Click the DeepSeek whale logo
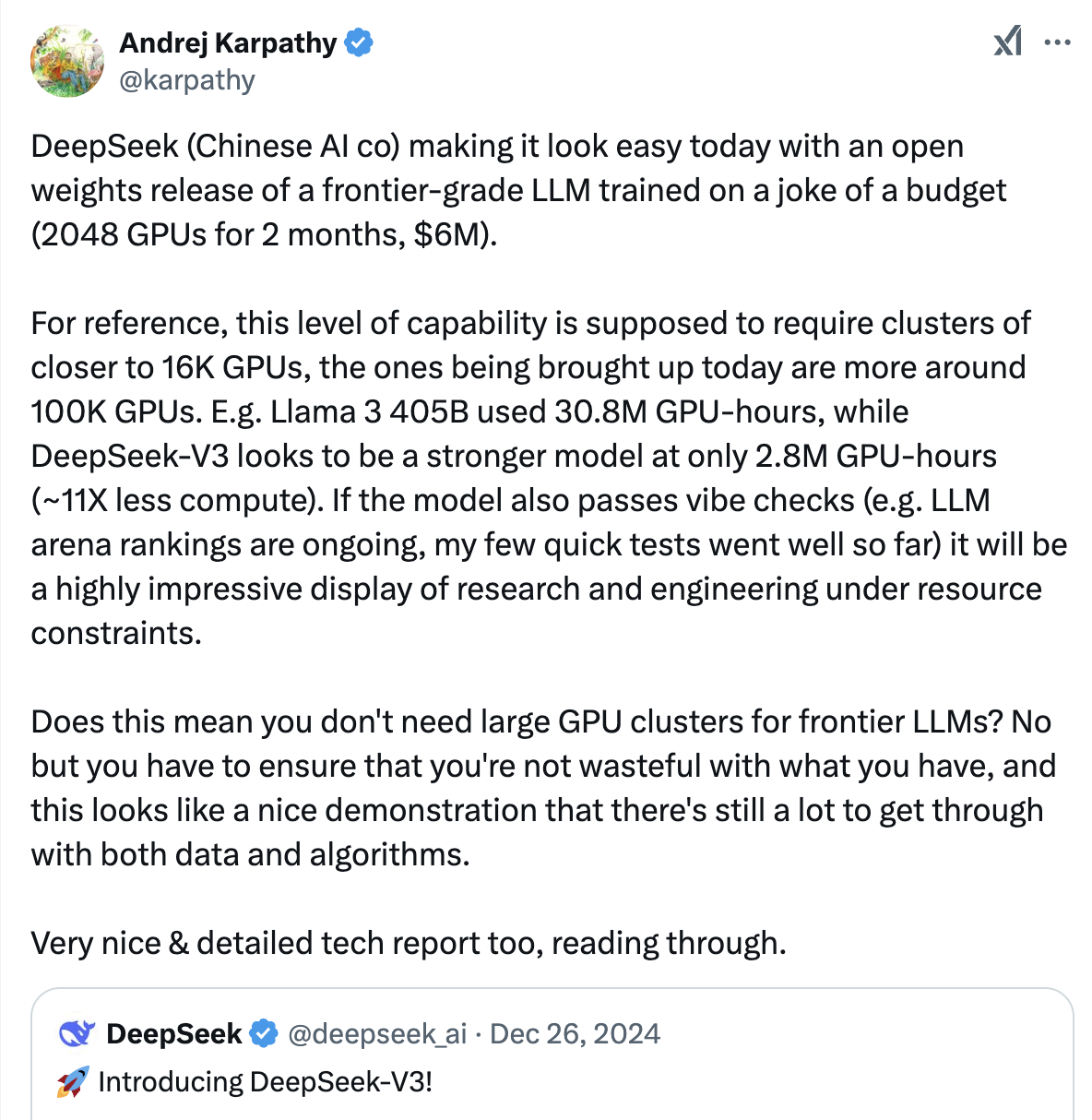This screenshot has width=1092, height=1120. tap(77, 1033)
